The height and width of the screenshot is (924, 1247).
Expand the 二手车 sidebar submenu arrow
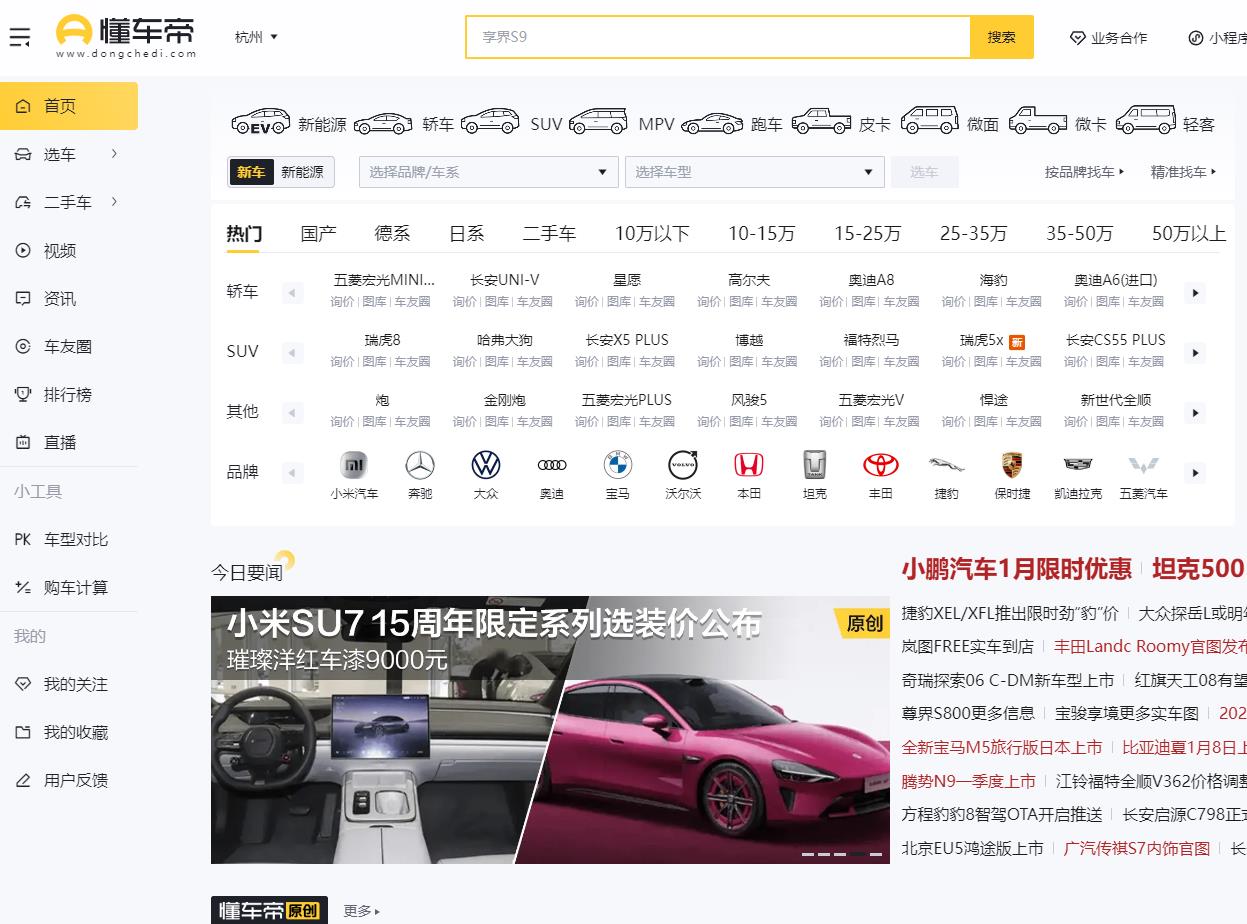[115, 202]
